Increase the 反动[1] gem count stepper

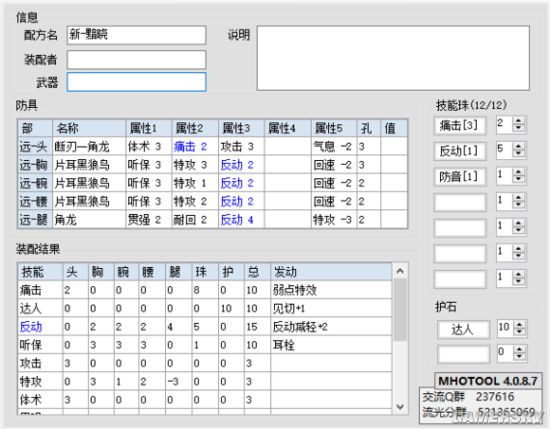[x=518, y=147]
